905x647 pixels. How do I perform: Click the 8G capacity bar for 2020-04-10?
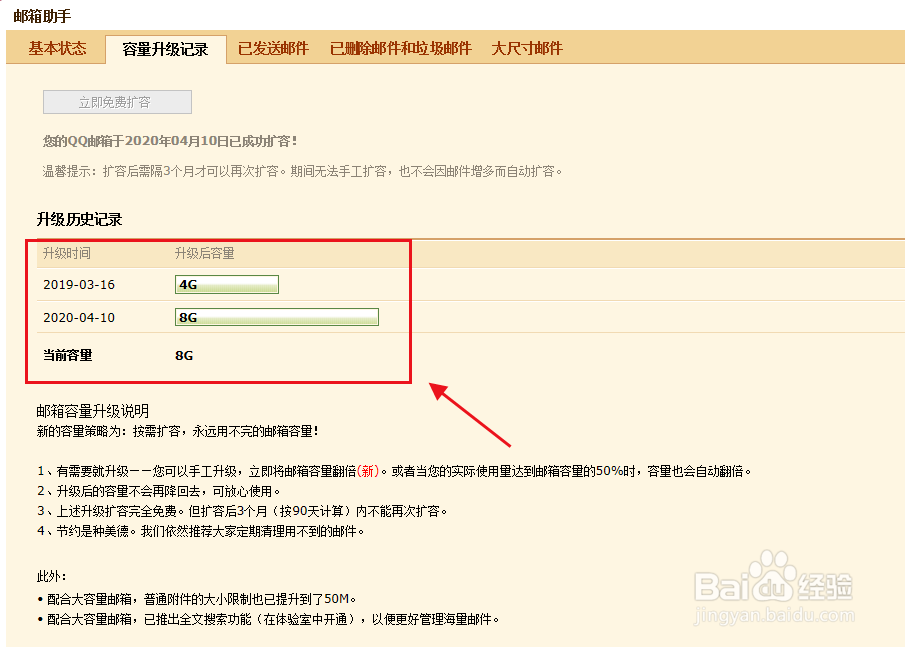[276, 317]
